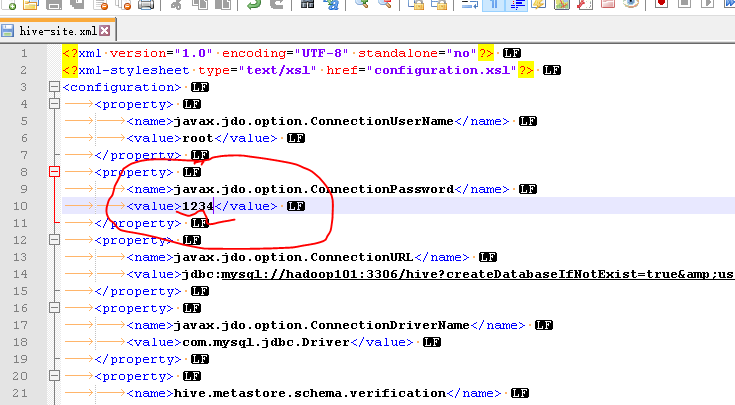The image size is (735, 405).
Task: Toggle synchronized horizontal scrolling lock
Action: click(x=439, y=4)
